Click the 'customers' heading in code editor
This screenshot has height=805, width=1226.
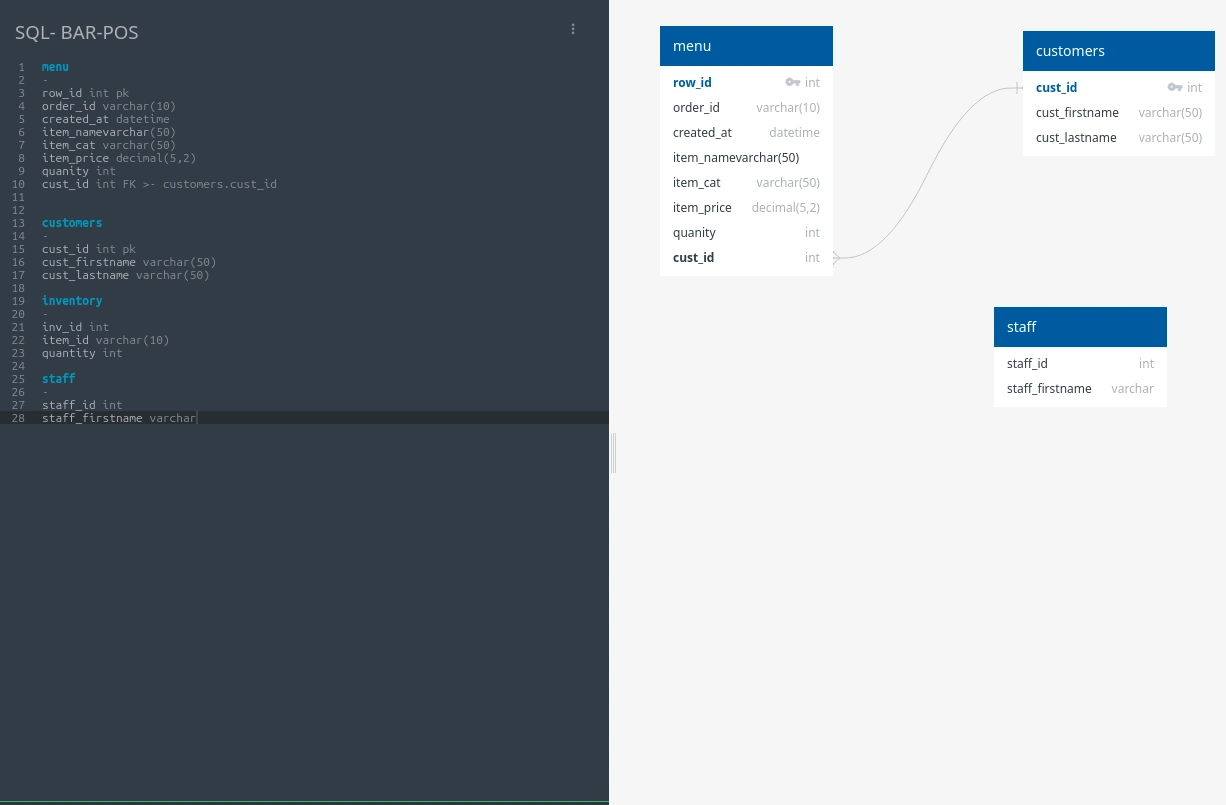click(x=72, y=223)
